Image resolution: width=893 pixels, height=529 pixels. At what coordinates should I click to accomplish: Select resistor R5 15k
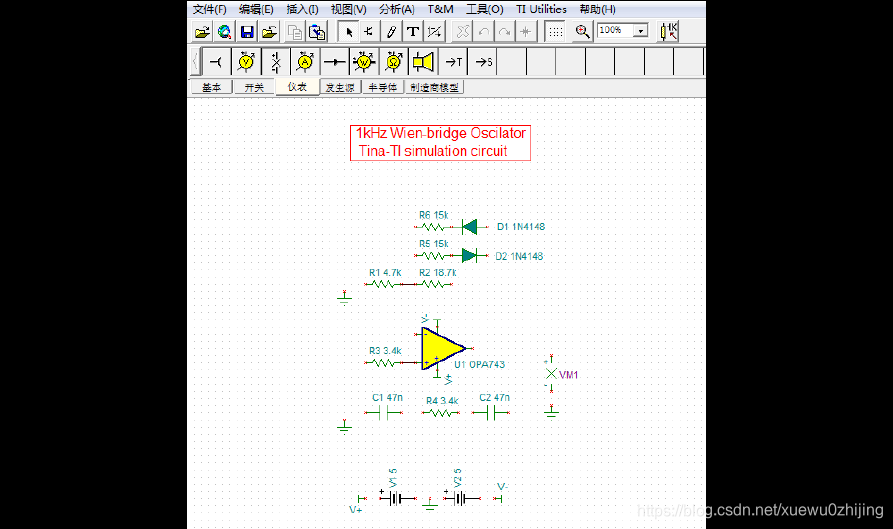point(433,256)
